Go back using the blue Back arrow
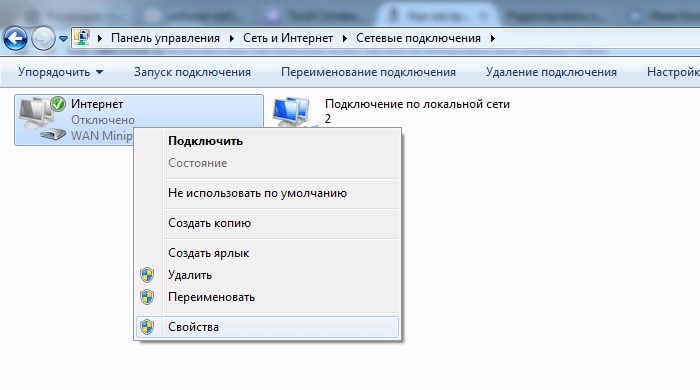Viewport: 700px width, 390px height. 16,38
